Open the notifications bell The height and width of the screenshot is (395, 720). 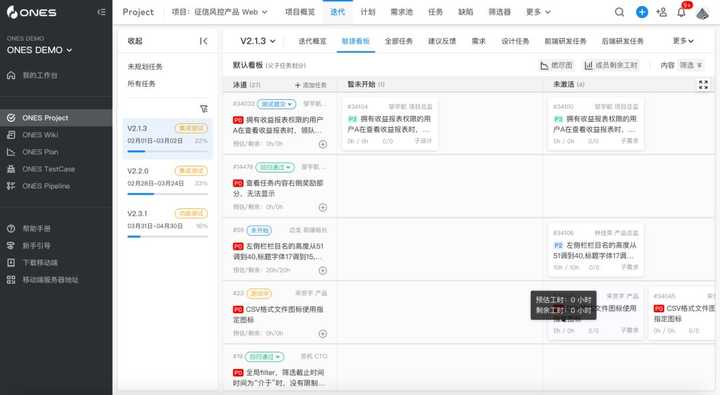681,12
